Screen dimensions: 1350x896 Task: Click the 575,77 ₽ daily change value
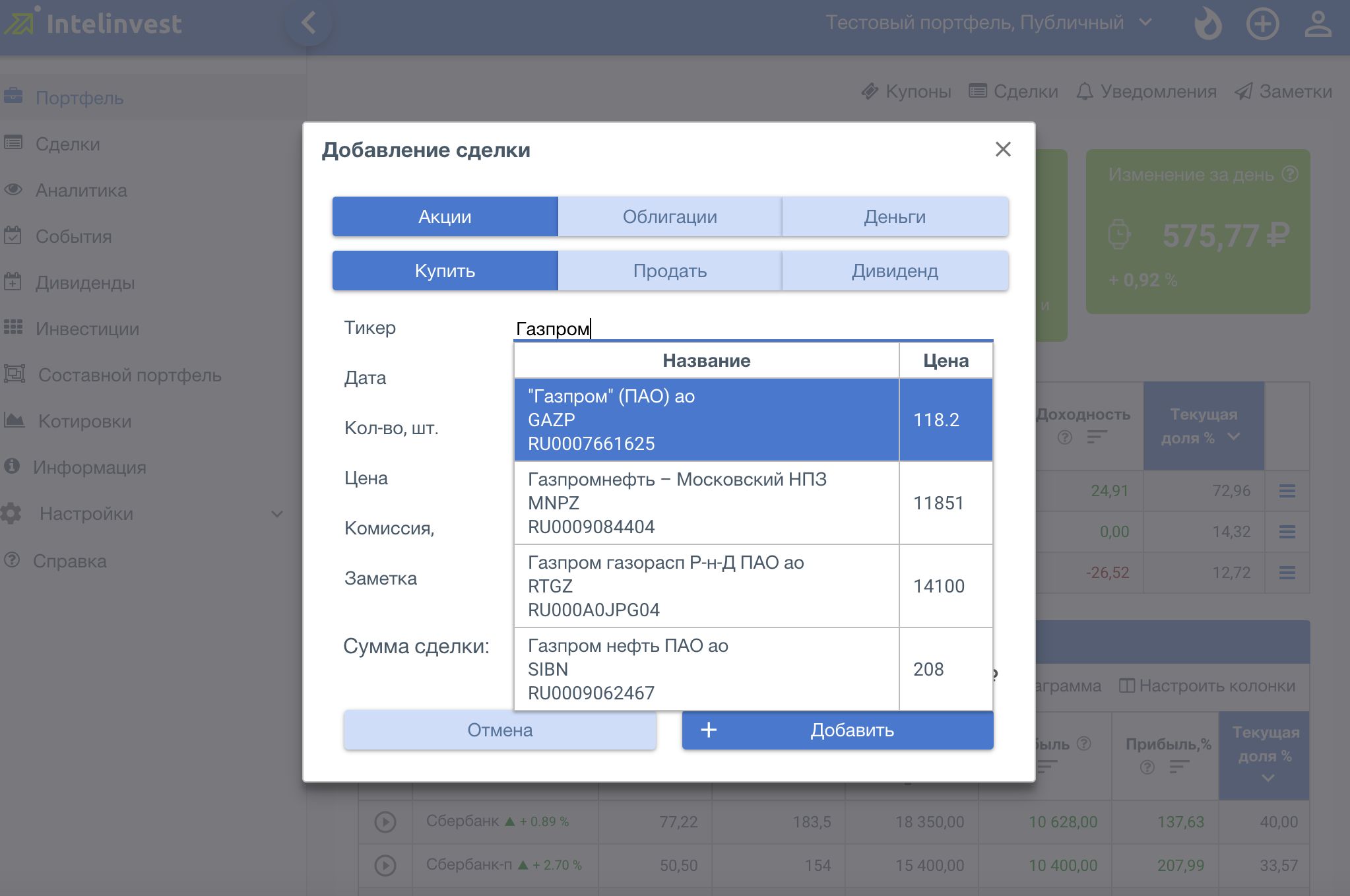pos(1226,236)
